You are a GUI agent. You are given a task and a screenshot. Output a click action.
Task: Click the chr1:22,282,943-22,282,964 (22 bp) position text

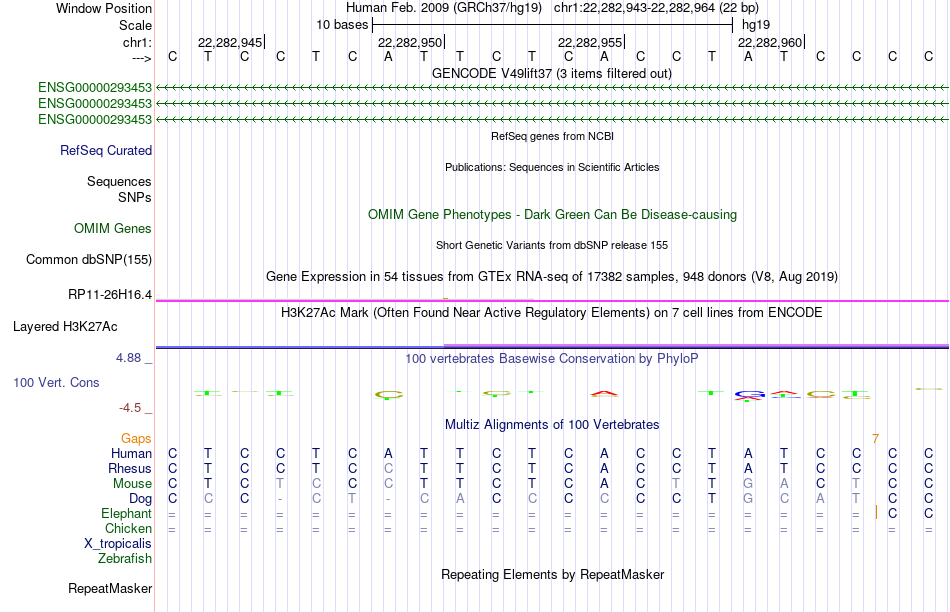click(656, 8)
